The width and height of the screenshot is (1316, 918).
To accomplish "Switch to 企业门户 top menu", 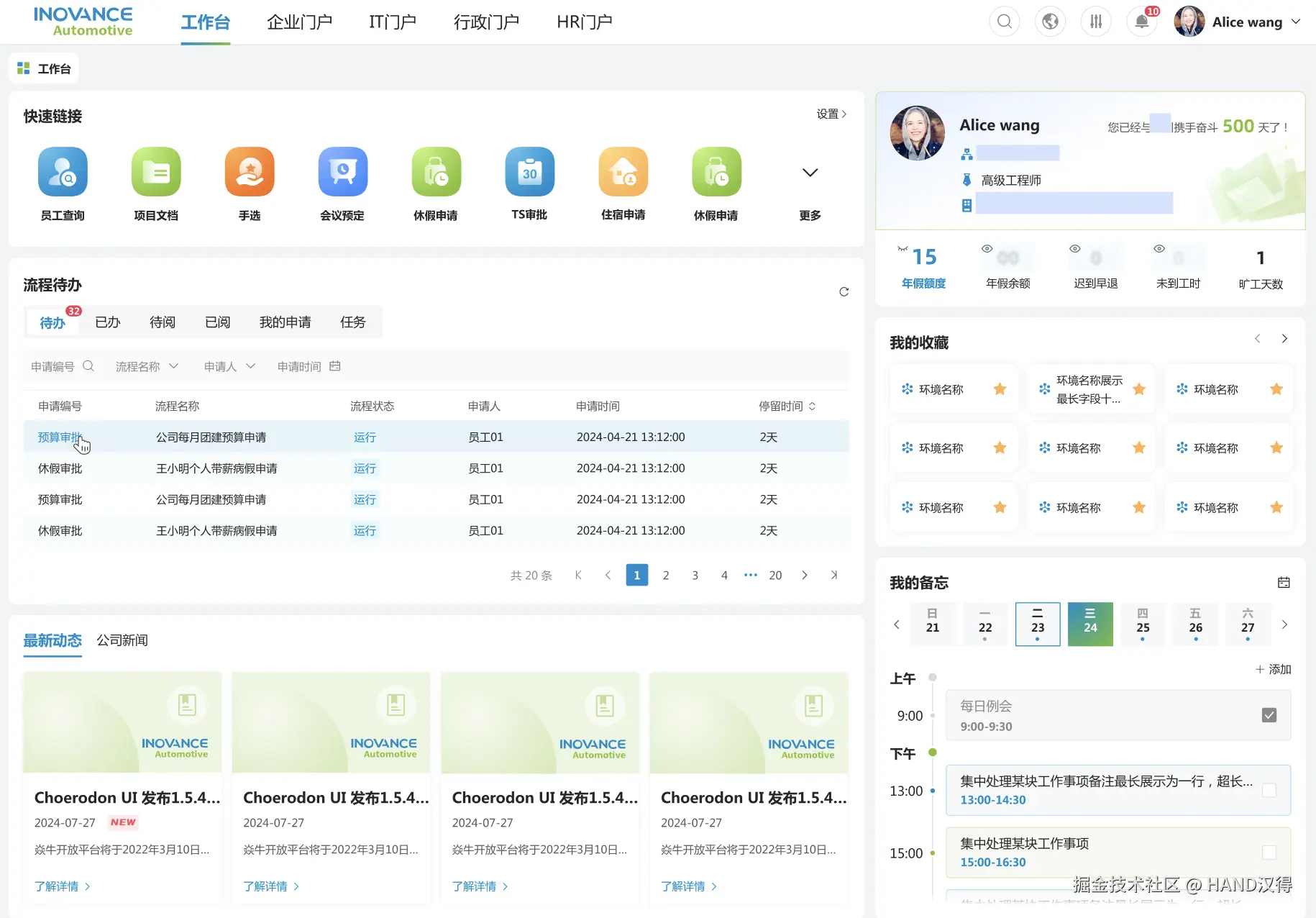I will pos(300,22).
